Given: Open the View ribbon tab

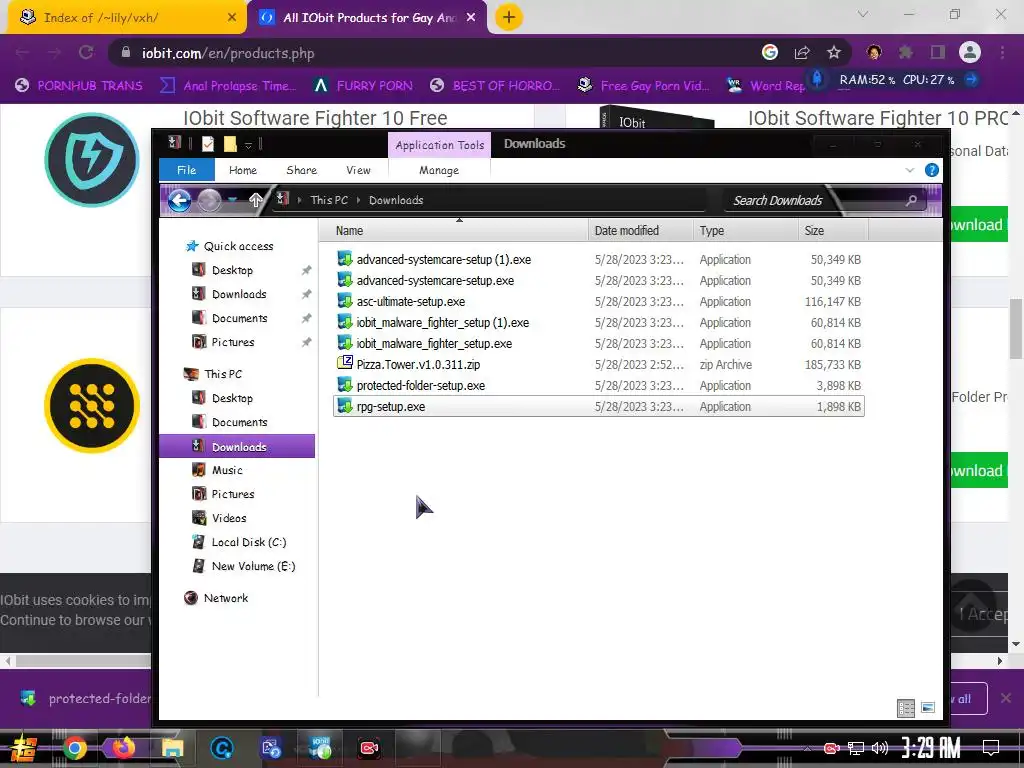Looking at the screenshot, I should (359, 170).
